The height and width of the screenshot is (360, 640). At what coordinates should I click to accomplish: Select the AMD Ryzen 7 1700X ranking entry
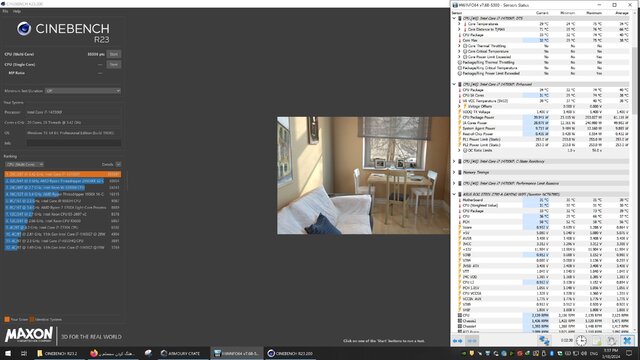(63, 207)
